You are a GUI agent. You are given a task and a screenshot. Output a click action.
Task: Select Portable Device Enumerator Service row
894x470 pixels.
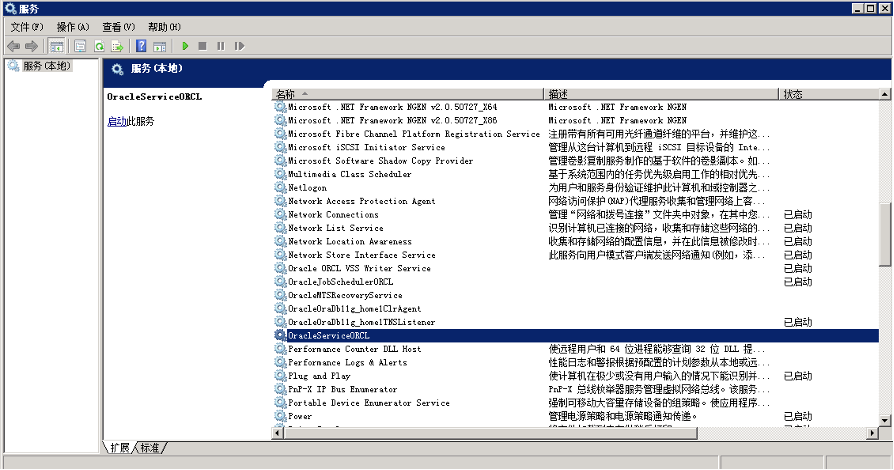576,403
